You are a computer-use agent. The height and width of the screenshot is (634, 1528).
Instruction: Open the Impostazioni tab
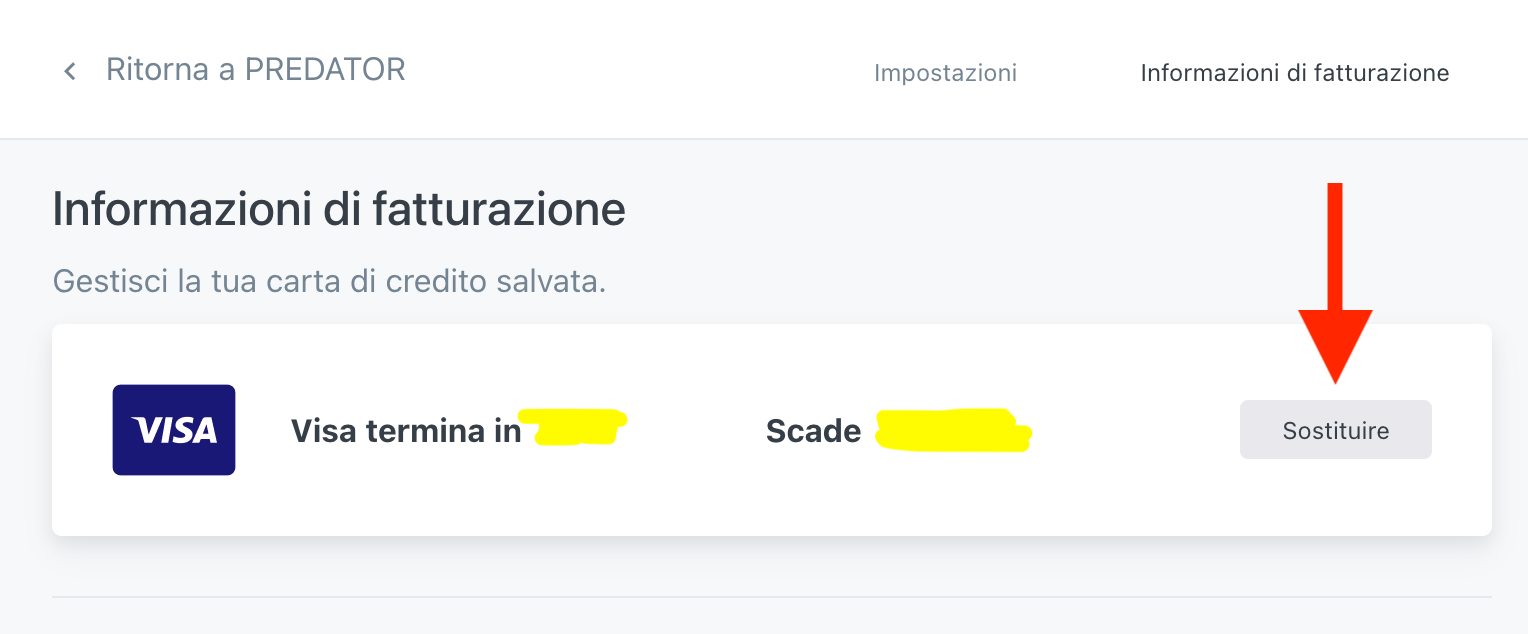(945, 73)
